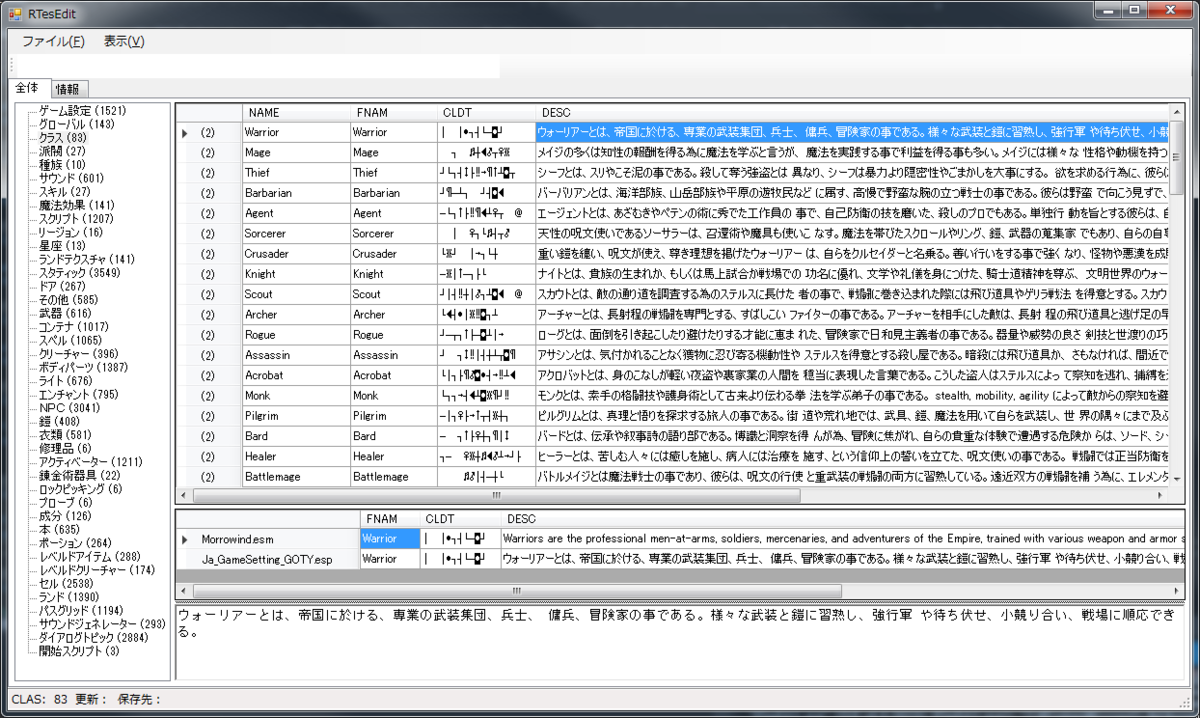The height and width of the screenshot is (718, 1200).
Task: Select the Mage cell in the NAME column
Action: pyautogui.click(x=296, y=152)
